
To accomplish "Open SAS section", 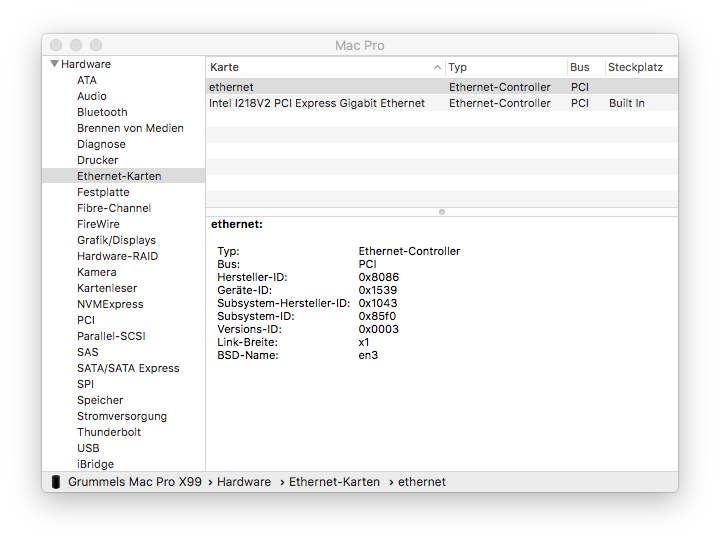I will click(x=88, y=352).
